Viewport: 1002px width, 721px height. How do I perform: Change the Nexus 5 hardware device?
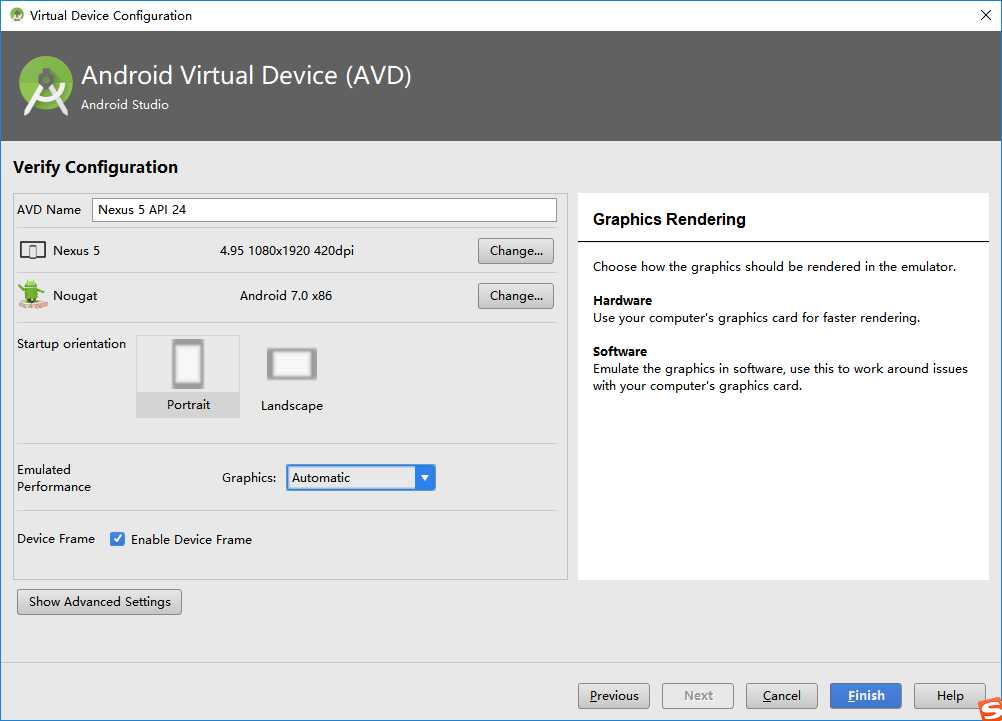point(516,251)
